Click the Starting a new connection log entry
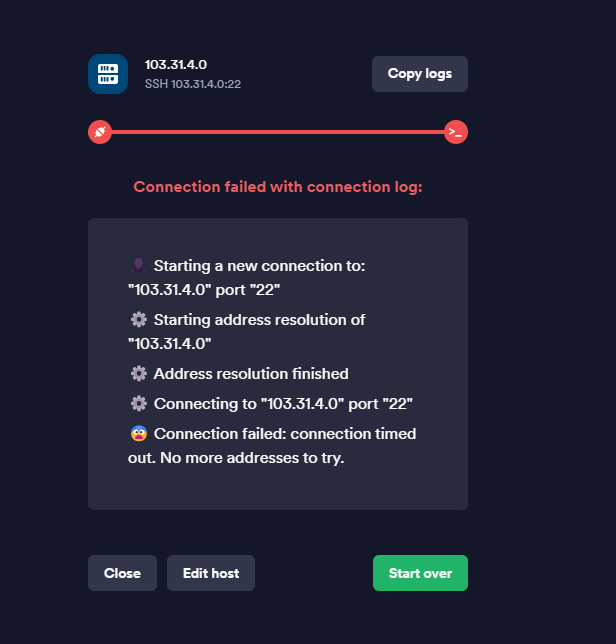The height and width of the screenshot is (644, 616). (x=247, y=278)
